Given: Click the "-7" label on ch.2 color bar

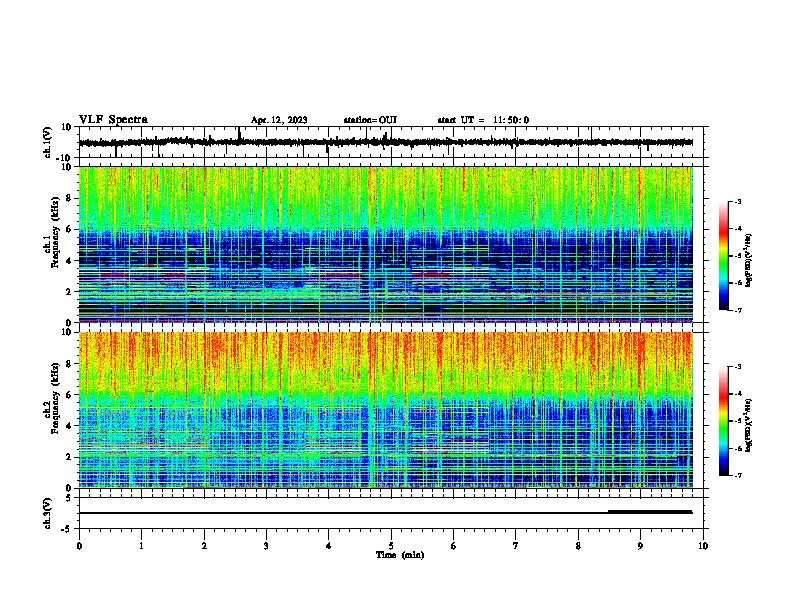Looking at the screenshot, I should pyautogui.click(x=737, y=475).
